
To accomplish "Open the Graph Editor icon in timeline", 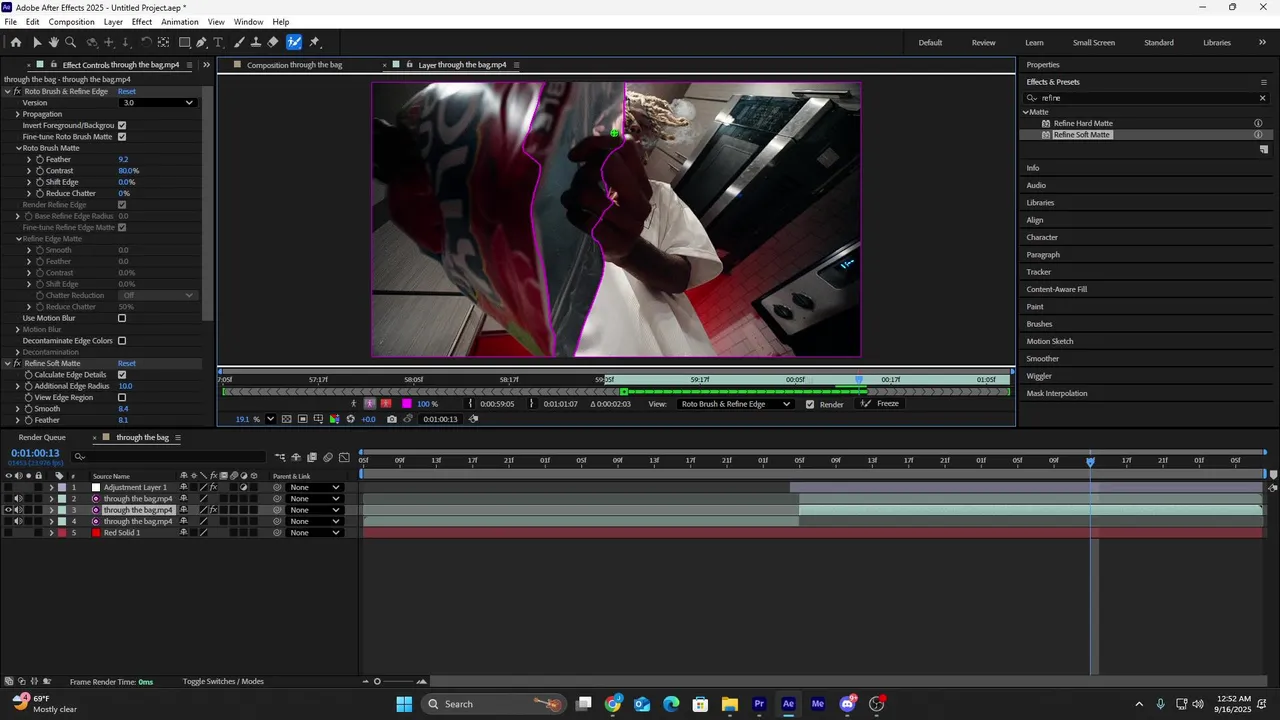I will [x=344, y=457].
